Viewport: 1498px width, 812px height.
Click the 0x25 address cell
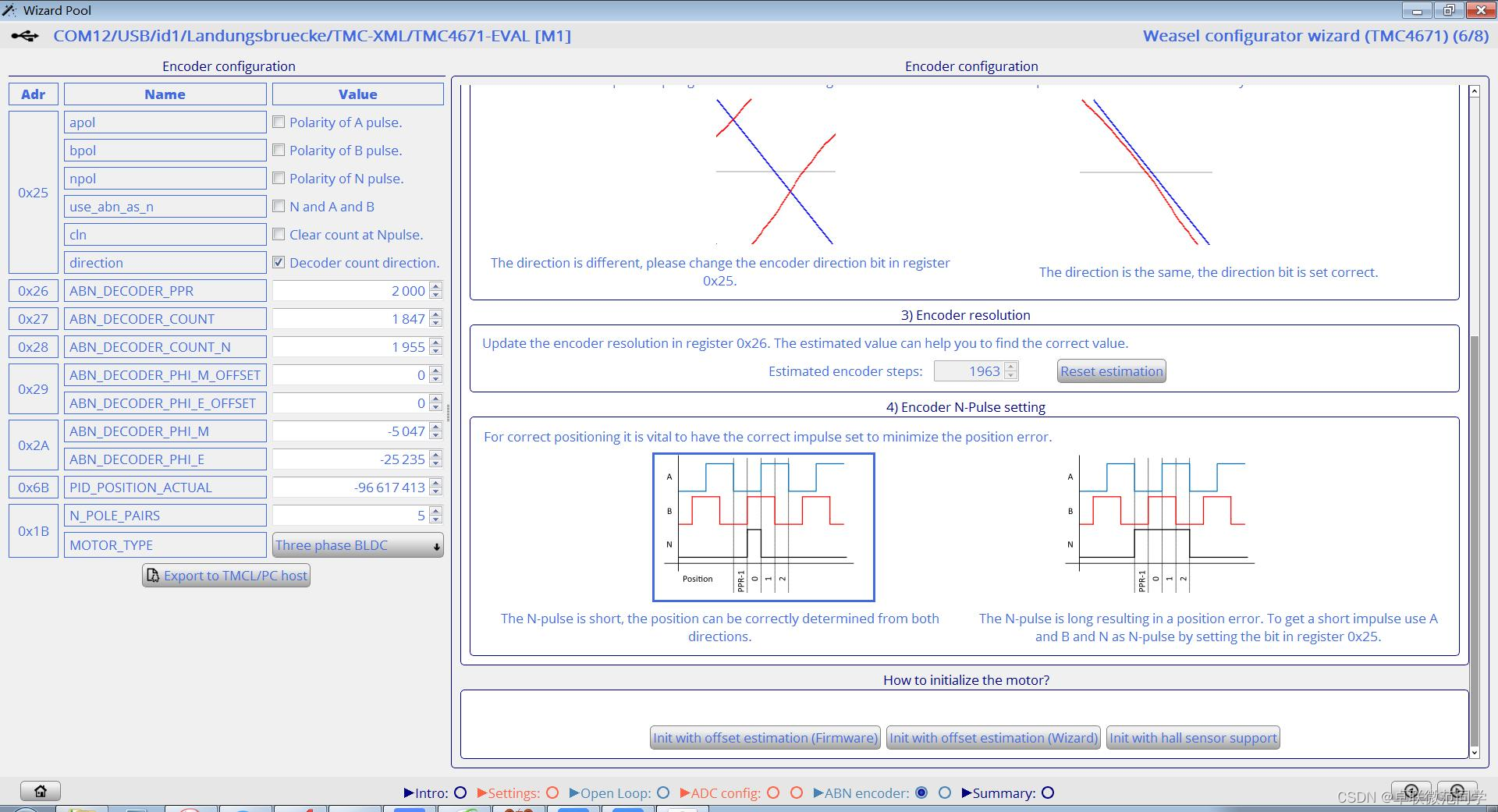(x=33, y=192)
